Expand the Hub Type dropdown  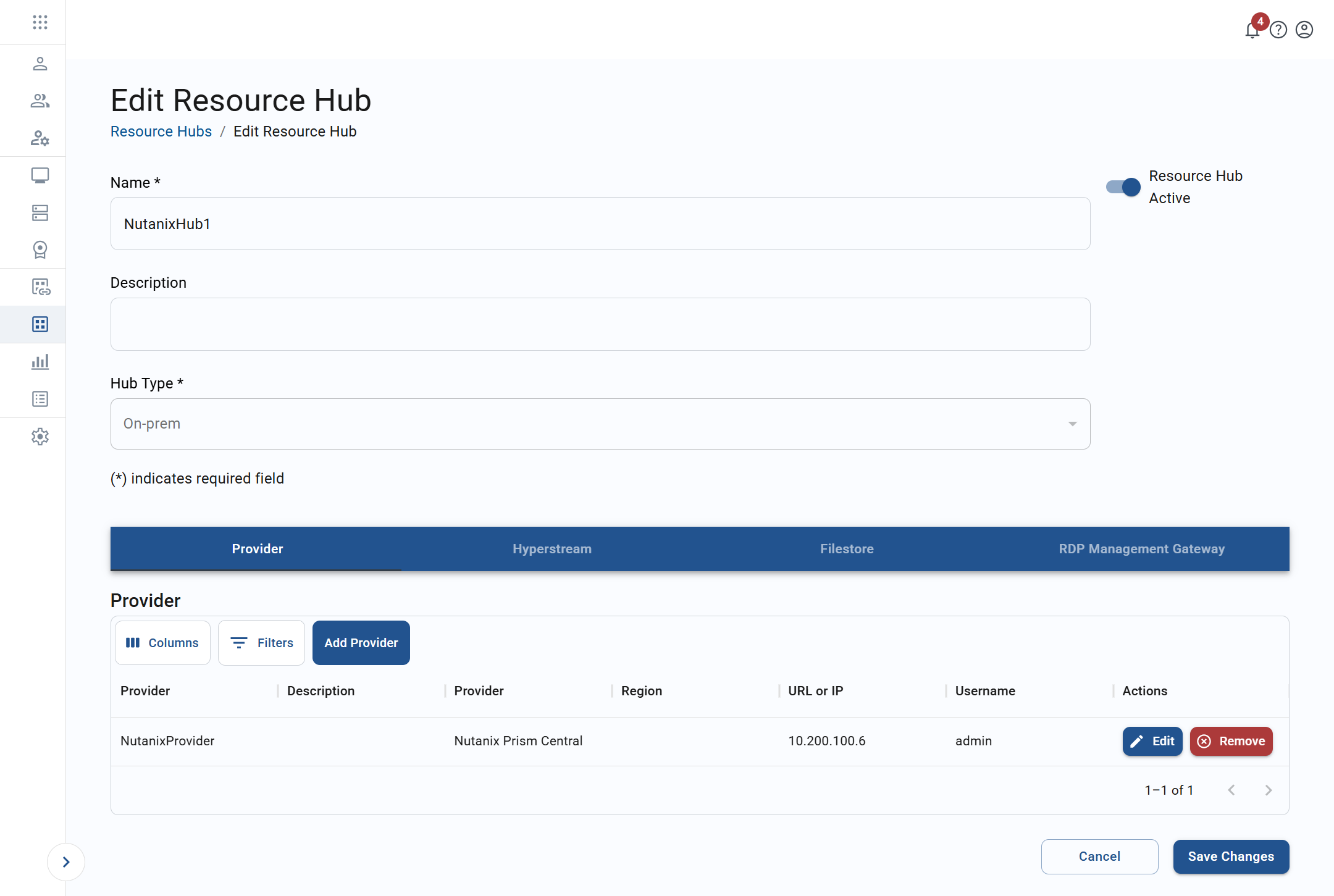(x=1070, y=424)
